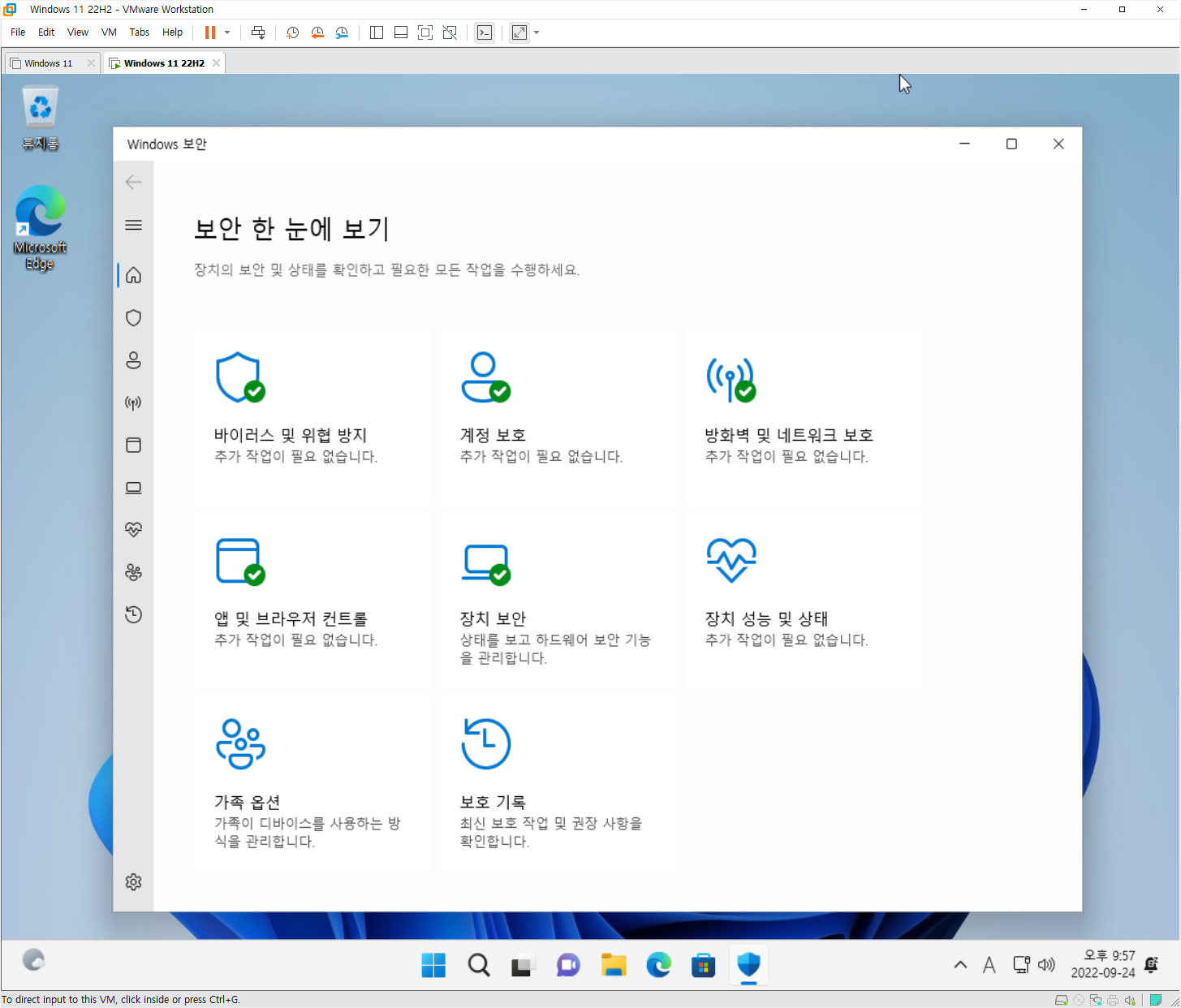This screenshot has height=1008, width=1181.
Task: Switch to Unity mode
Action: 450,32
